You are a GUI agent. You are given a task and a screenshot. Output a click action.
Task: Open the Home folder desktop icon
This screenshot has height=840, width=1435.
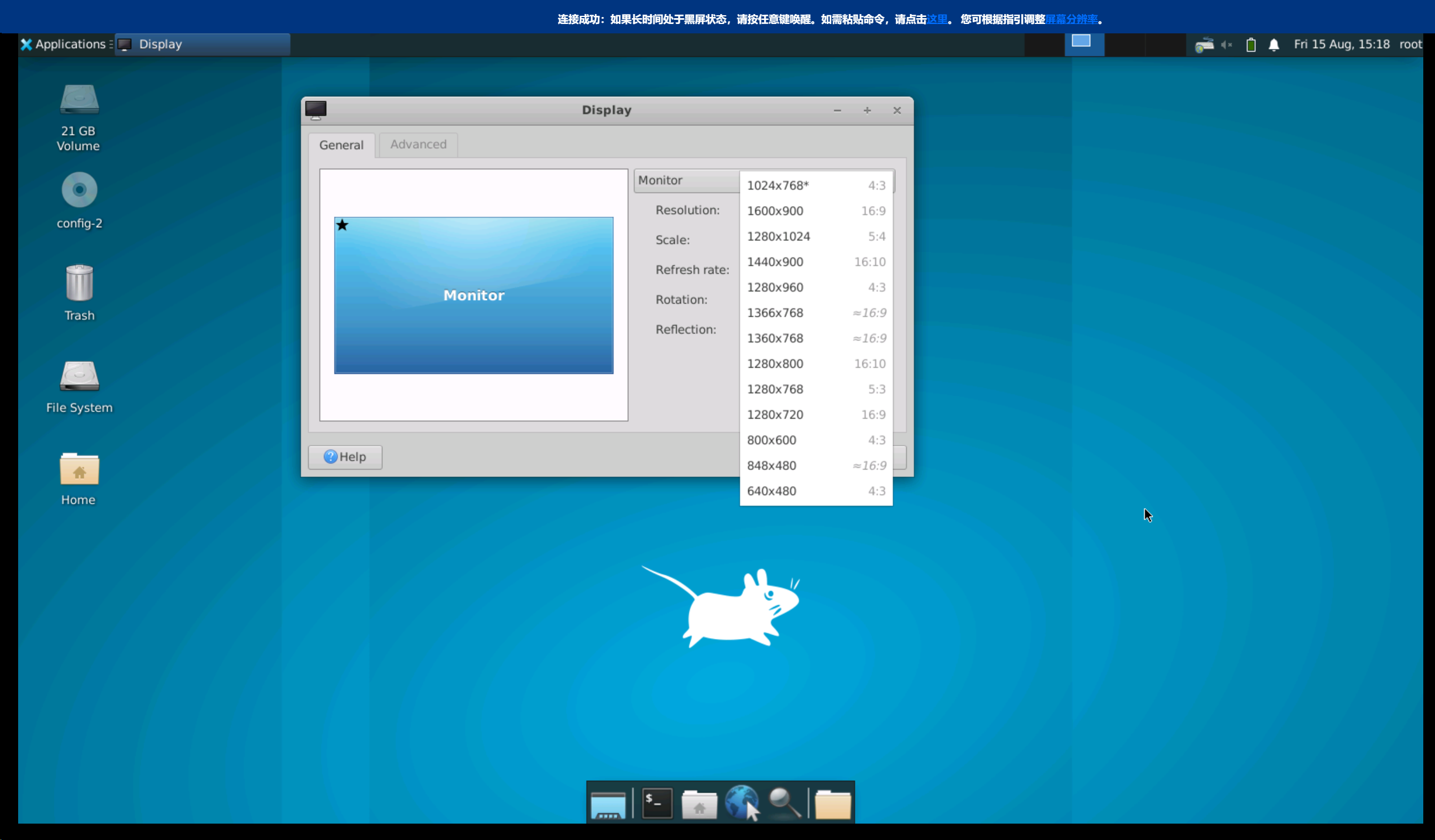79,469
